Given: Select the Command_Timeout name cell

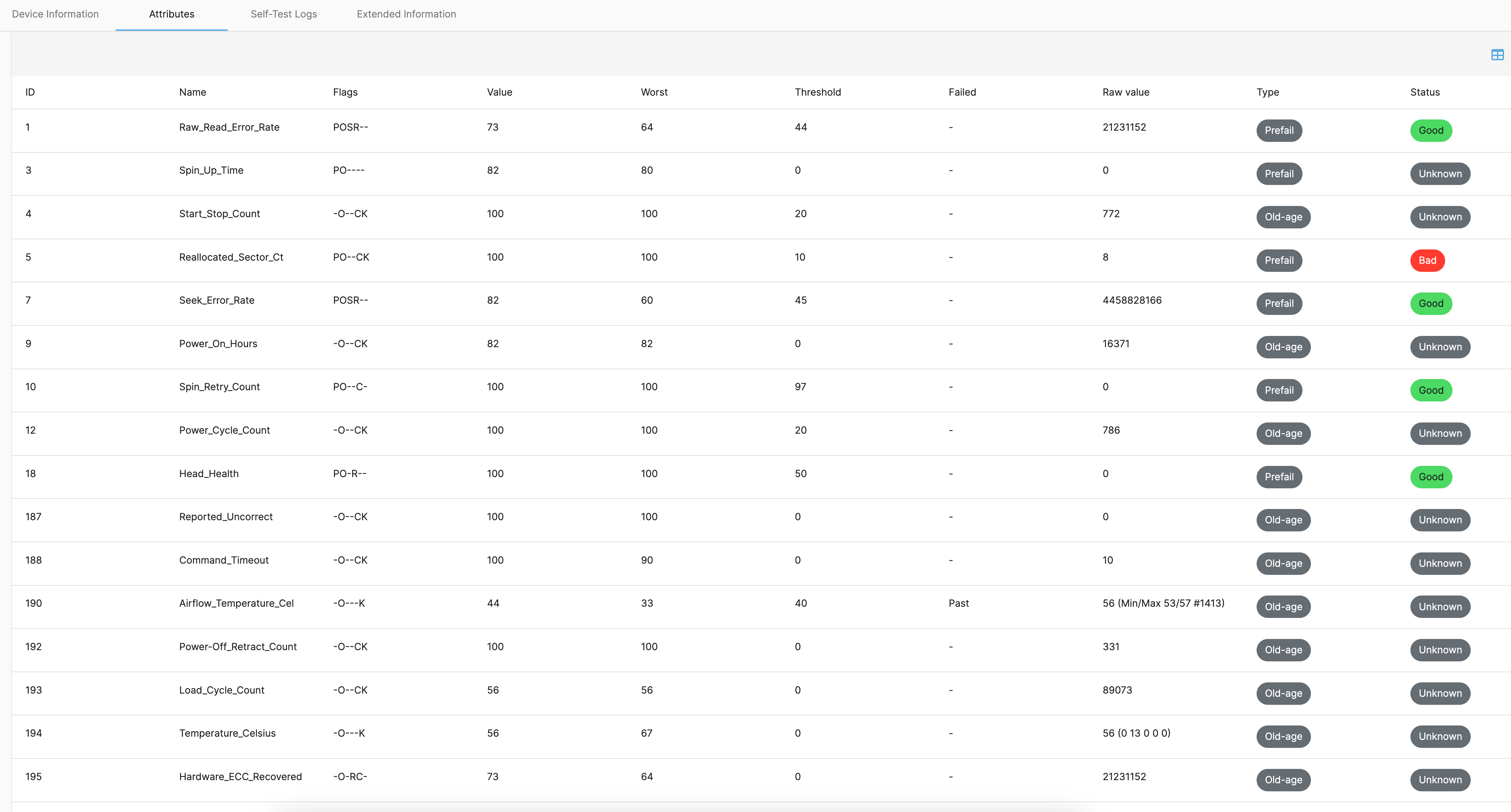Looking at the screenshot, I should [224, 560].
